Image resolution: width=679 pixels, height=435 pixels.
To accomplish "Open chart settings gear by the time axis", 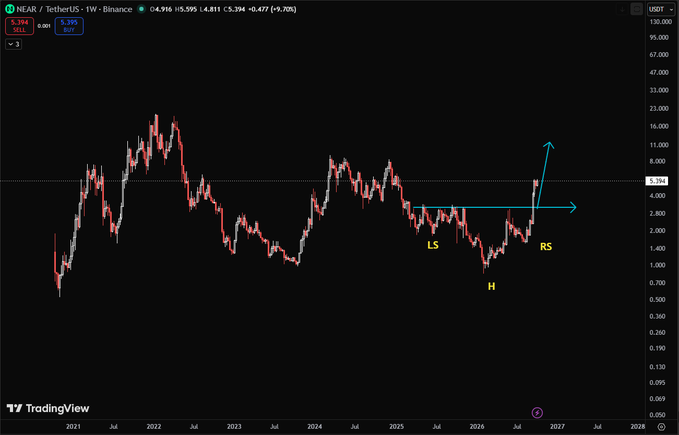I will click(661, 427).
